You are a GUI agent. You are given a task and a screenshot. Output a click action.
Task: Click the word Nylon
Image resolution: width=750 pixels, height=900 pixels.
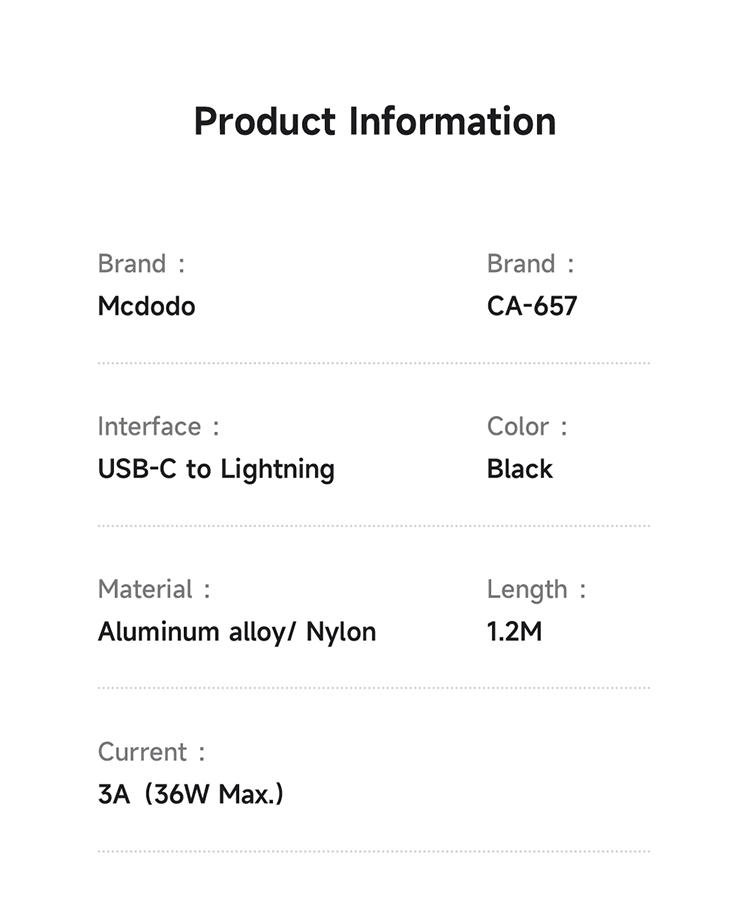(341, 632)
